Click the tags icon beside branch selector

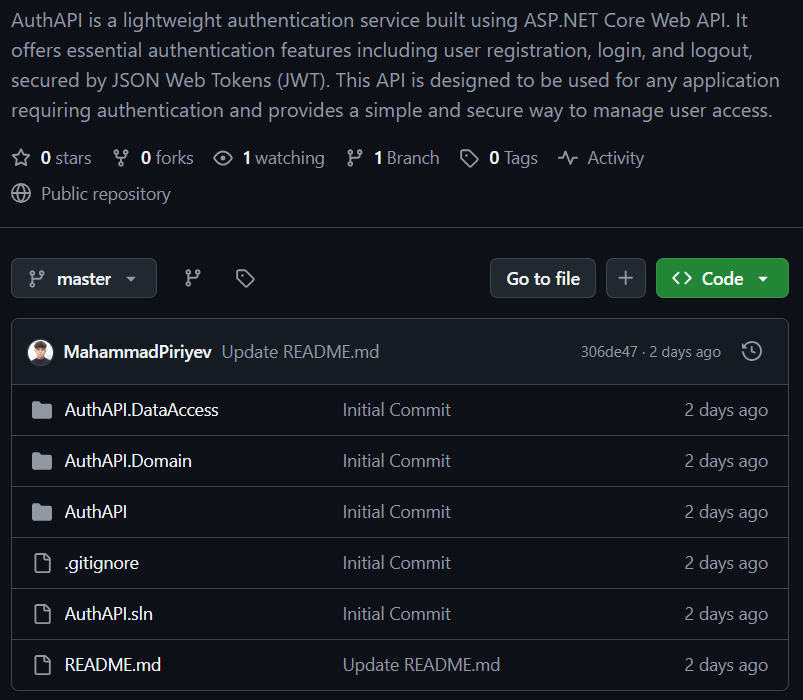[x=245, y=279]
